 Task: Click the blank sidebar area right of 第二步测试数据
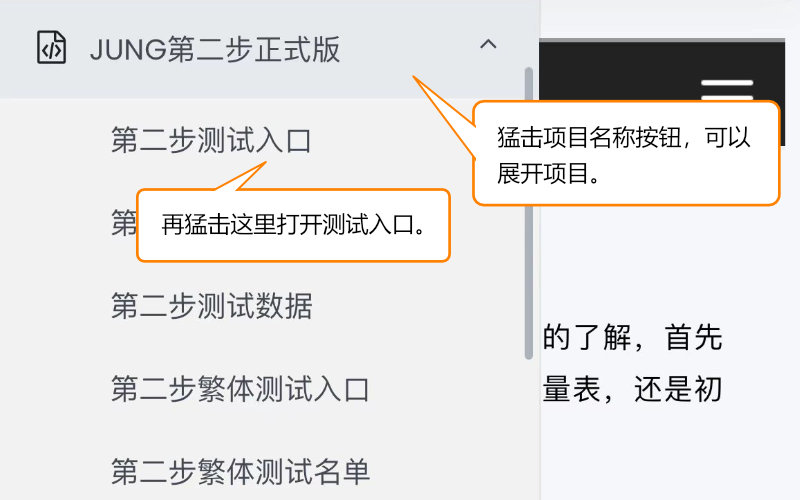(x=416, y=306)
